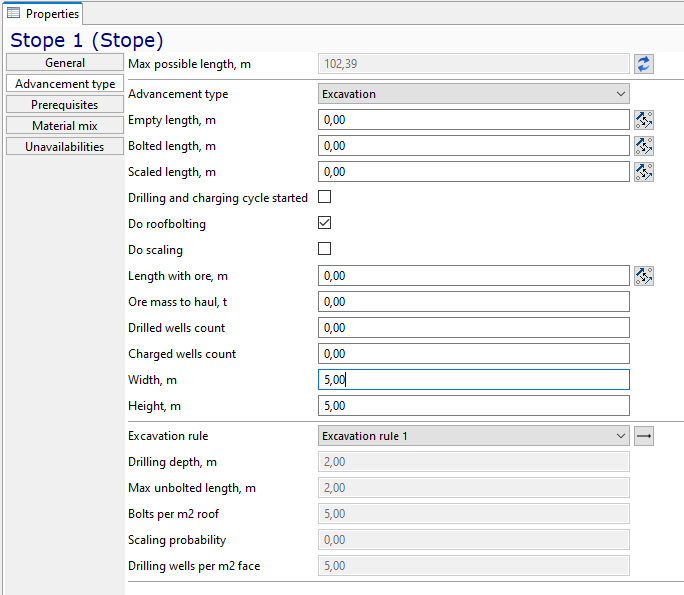Click refresh icon beside Max possible length

point(643,64)
